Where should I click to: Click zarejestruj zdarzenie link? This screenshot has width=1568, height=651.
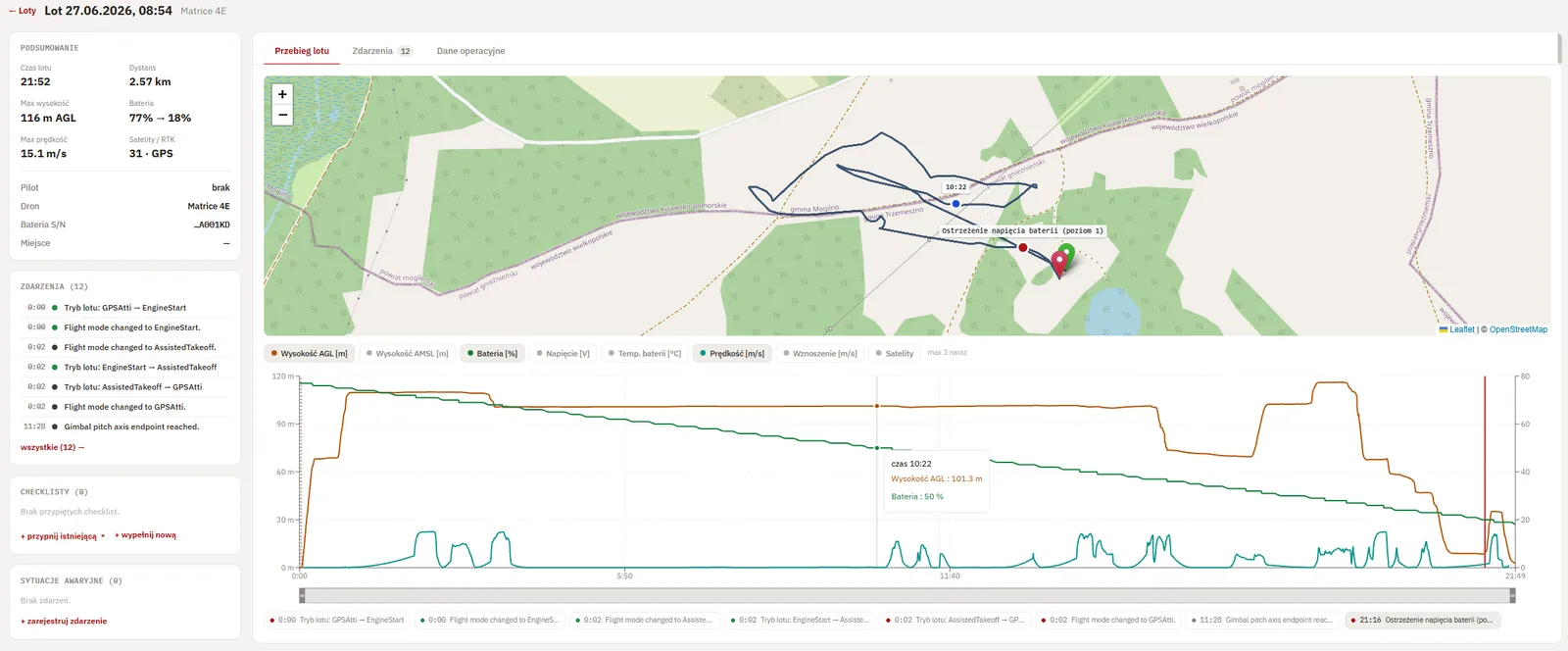[64, 621]
